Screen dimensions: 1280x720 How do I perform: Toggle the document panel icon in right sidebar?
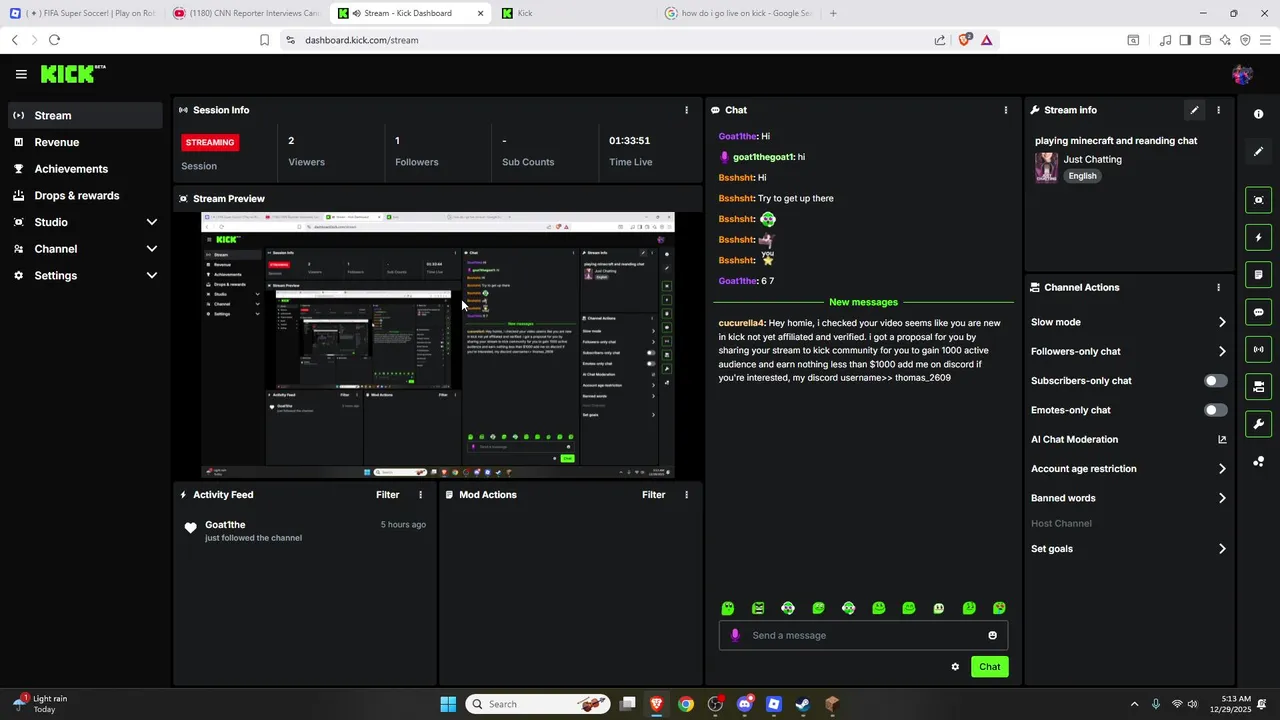1258,275
